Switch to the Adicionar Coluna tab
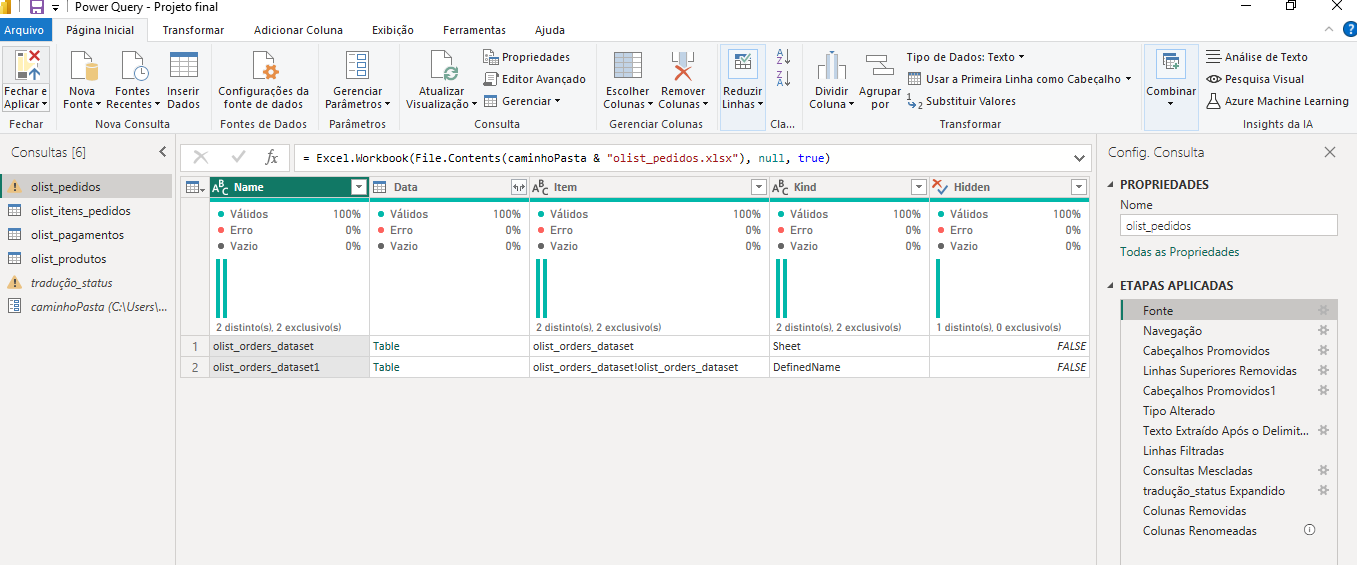The width and height of the screenshot is (1357, 565). (298, 30)
